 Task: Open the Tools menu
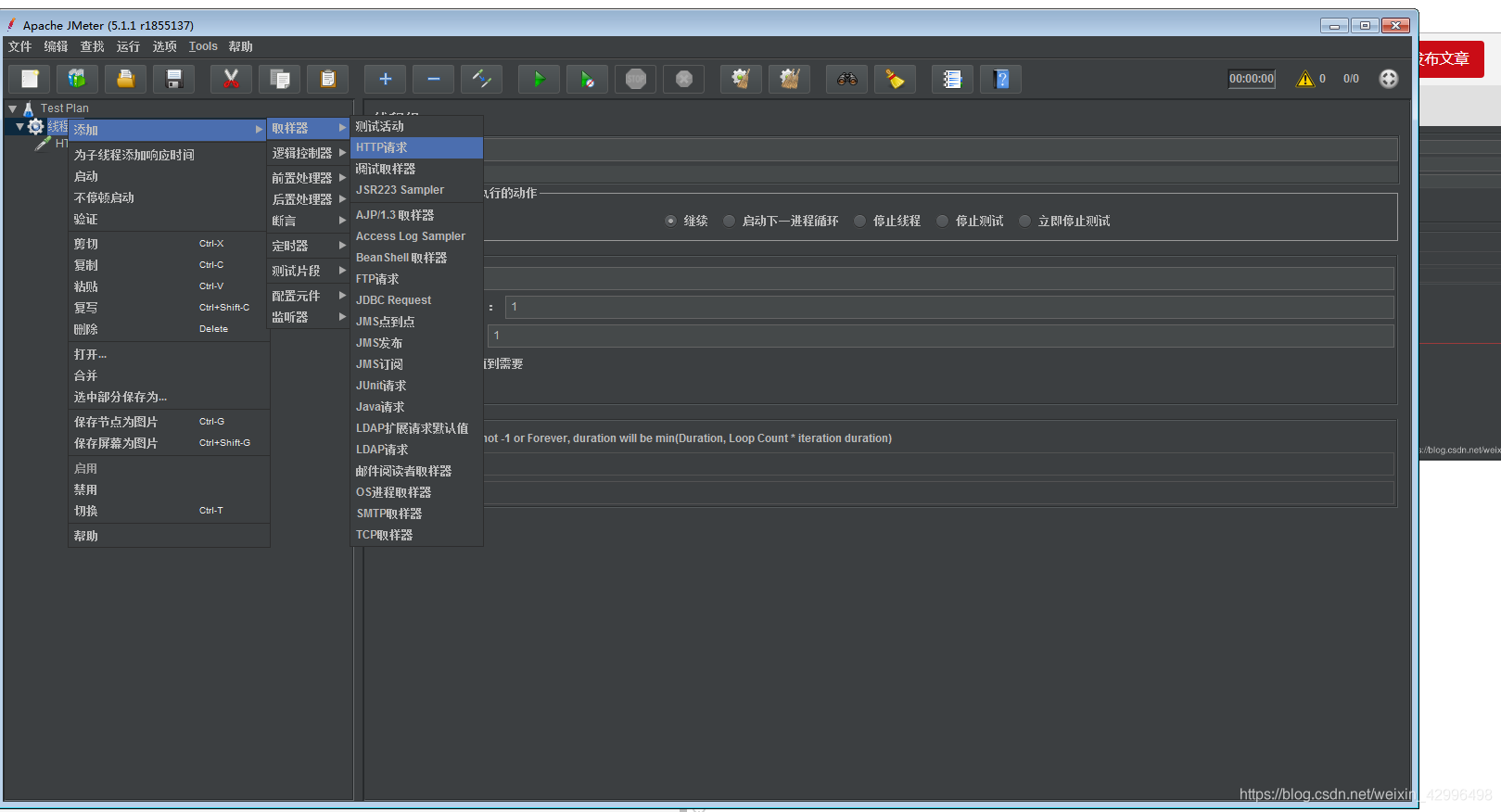[203, 46]
